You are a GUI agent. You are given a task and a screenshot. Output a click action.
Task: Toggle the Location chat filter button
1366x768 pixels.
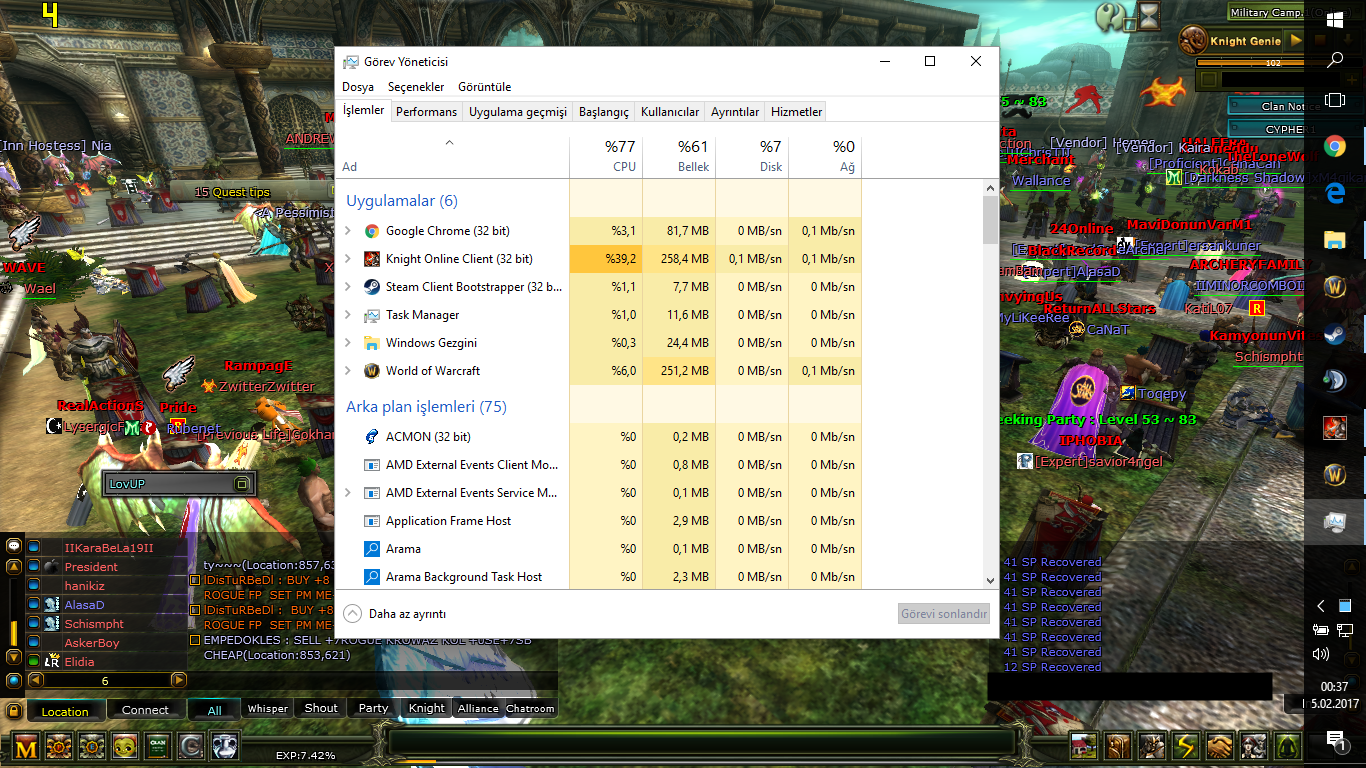click(x=65, y=711)
